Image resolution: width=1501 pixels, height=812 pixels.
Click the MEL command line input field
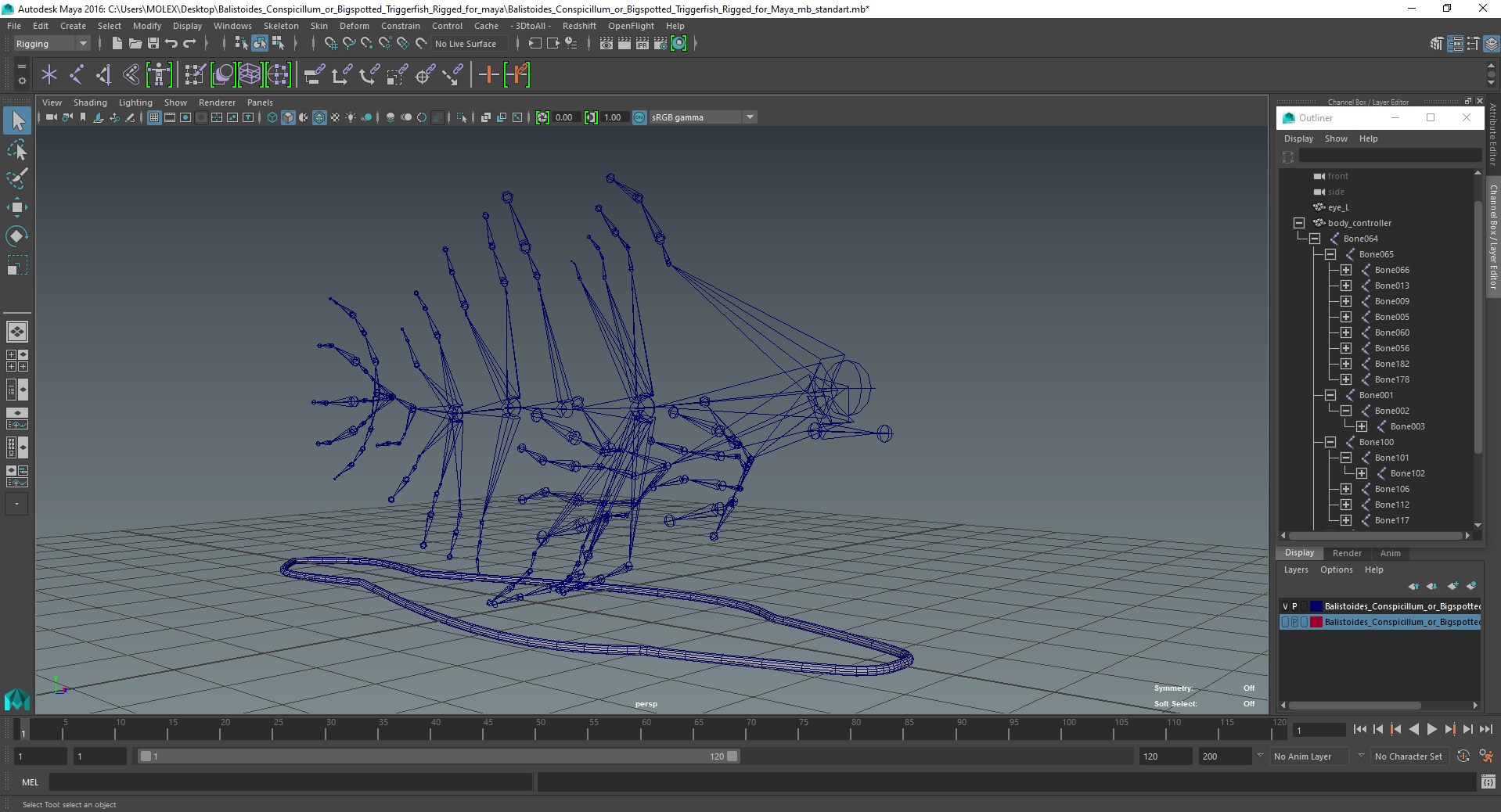click(291, 782)
